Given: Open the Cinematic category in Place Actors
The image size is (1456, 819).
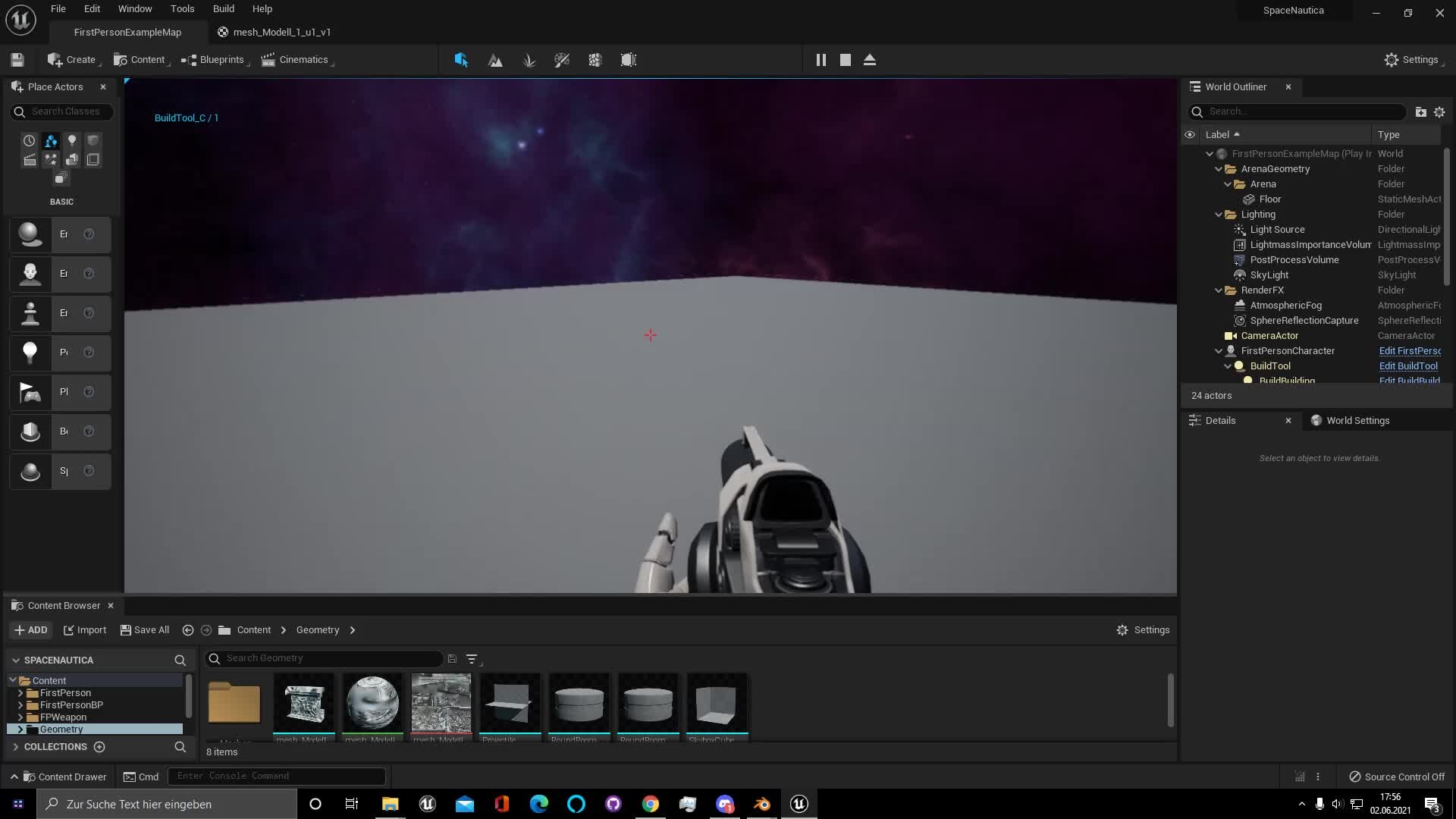Looking at the screenshot, I should (30, 159).
